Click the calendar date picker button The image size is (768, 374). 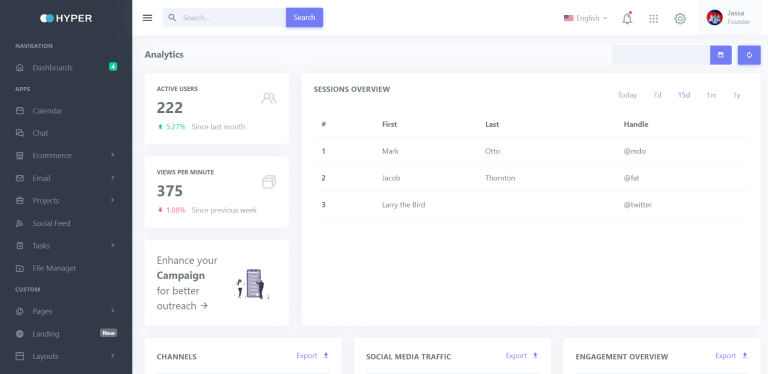click(721, 55)
